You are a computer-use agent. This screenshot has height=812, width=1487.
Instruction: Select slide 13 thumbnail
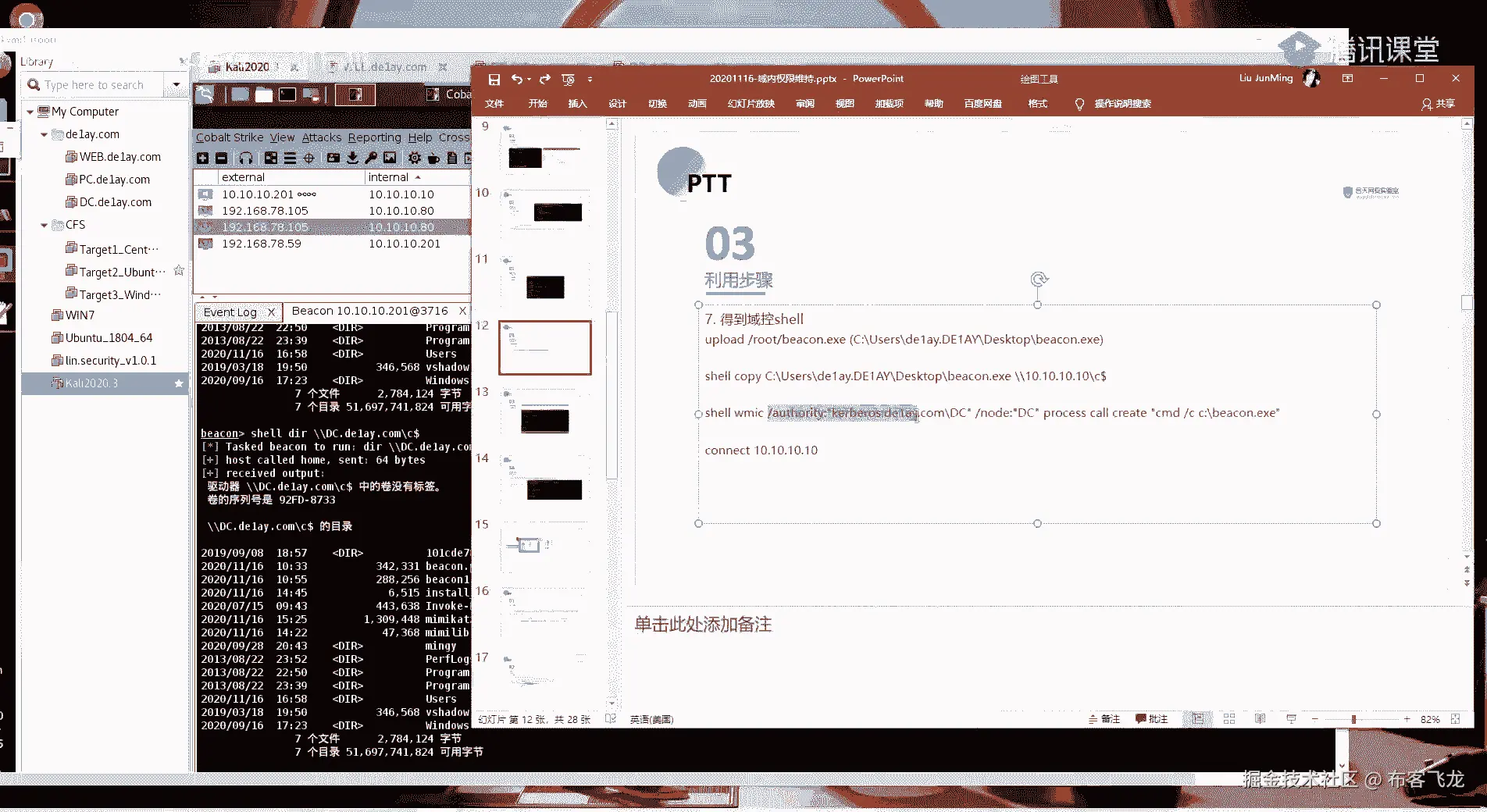point(545,415)
